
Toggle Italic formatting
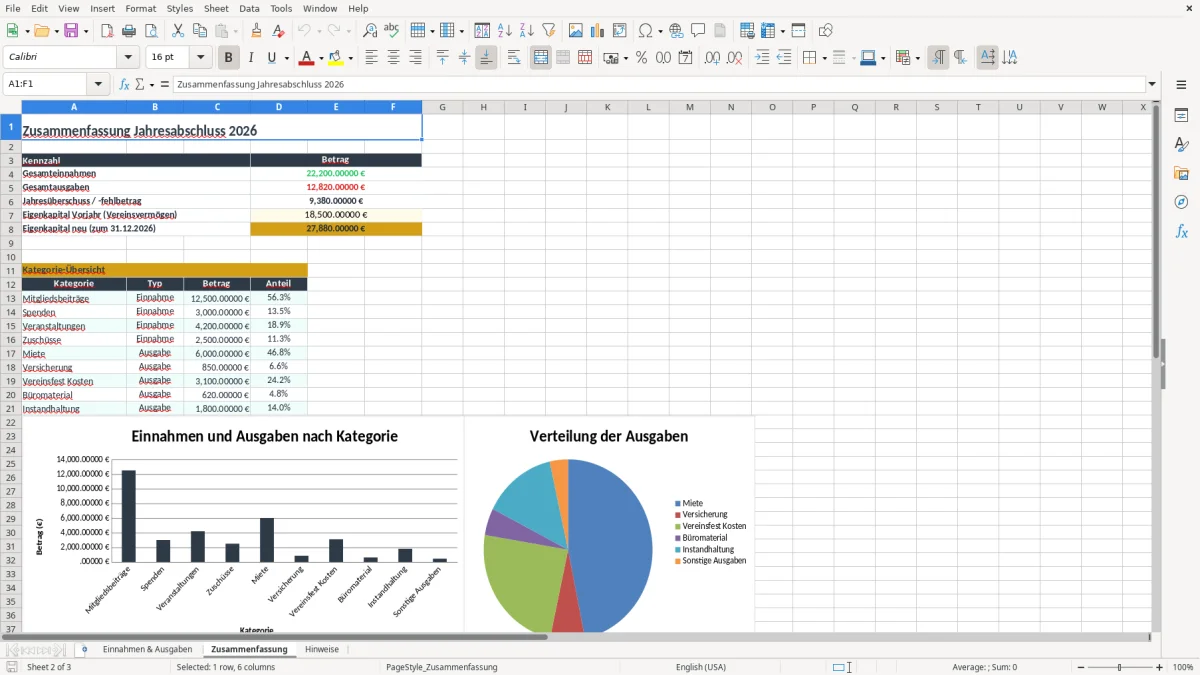pyautogui.click(x=251, y=58)
